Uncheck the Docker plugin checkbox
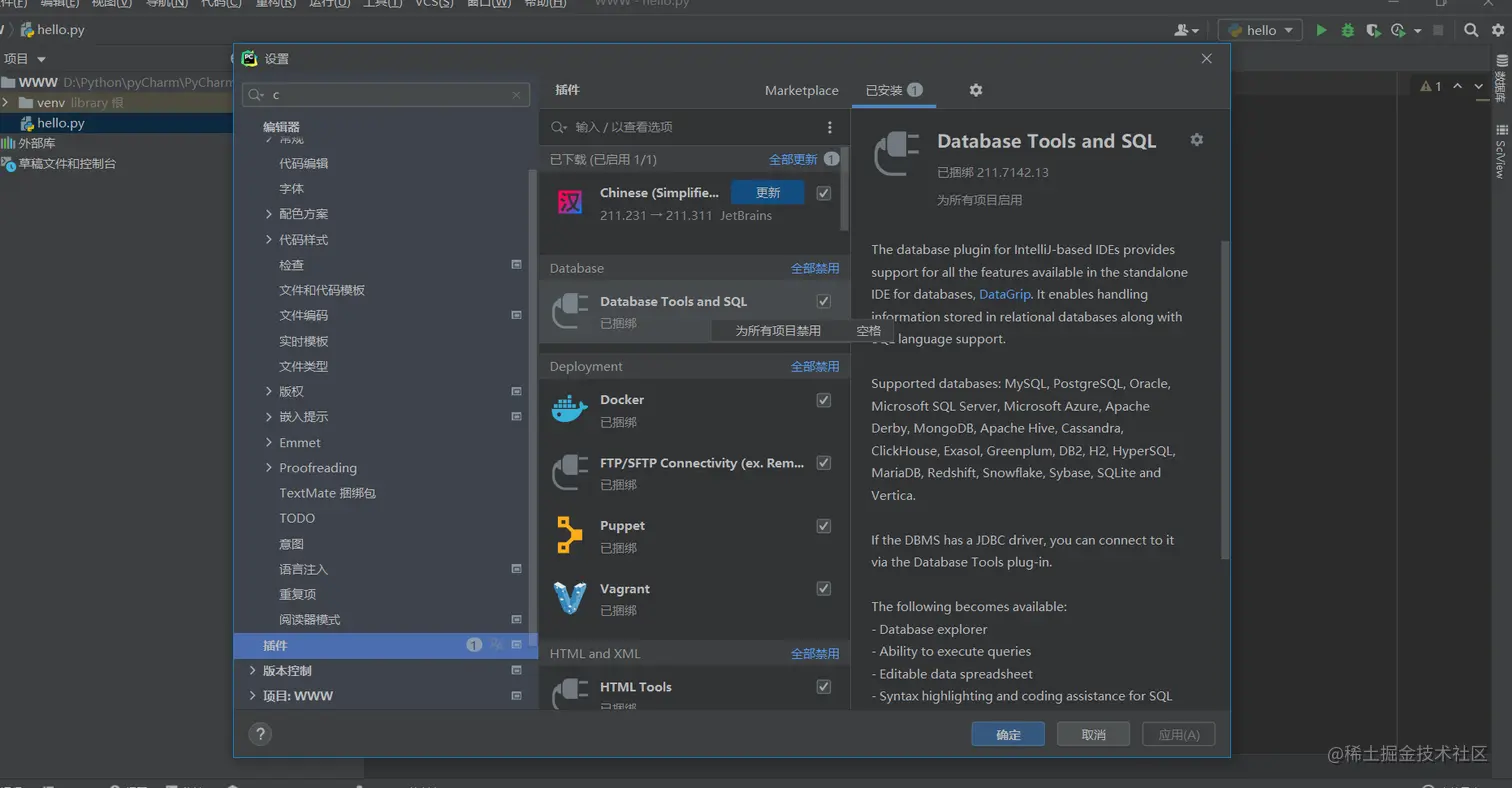Screen dimensions: 1512x788 [x=824, y=400]
